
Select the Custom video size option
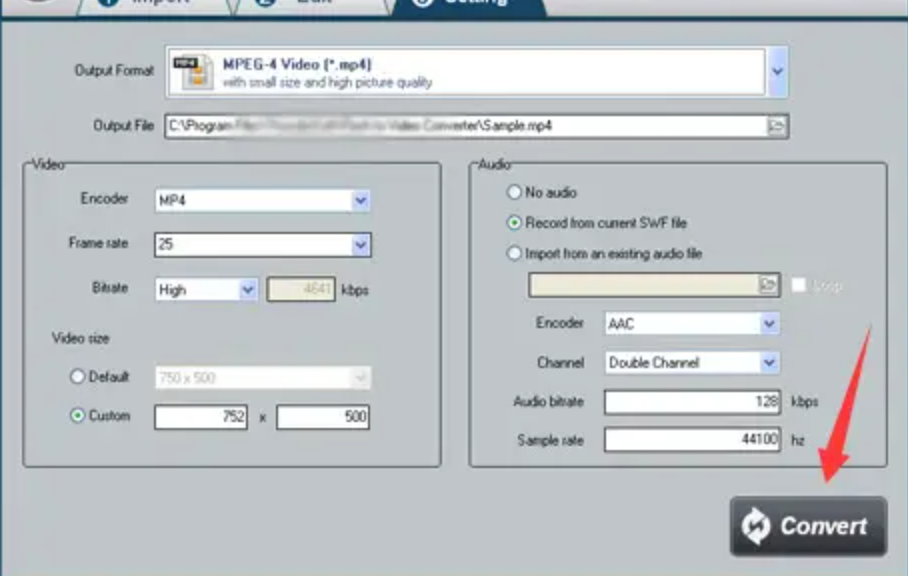(x=77, y=416)
